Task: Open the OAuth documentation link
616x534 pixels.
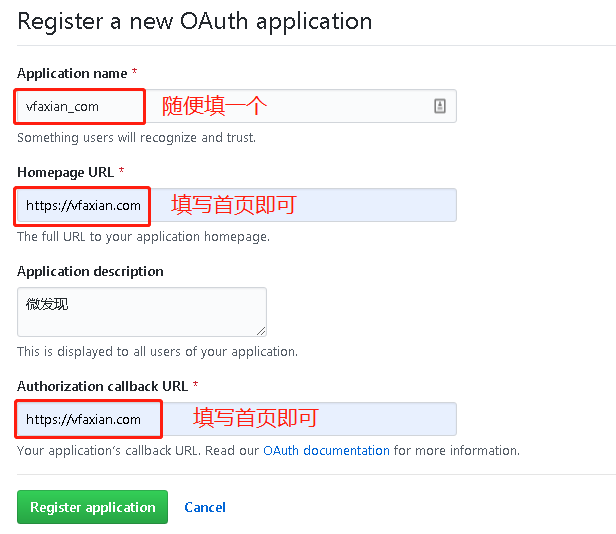Action: [x=326, y=451]
